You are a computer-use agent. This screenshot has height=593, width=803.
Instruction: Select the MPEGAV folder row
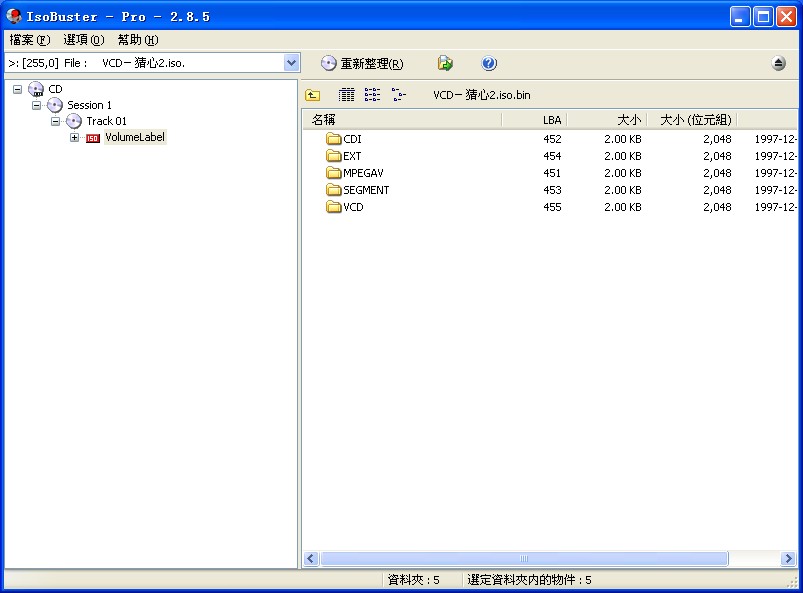pyautogui.click(x=550, y=173)
